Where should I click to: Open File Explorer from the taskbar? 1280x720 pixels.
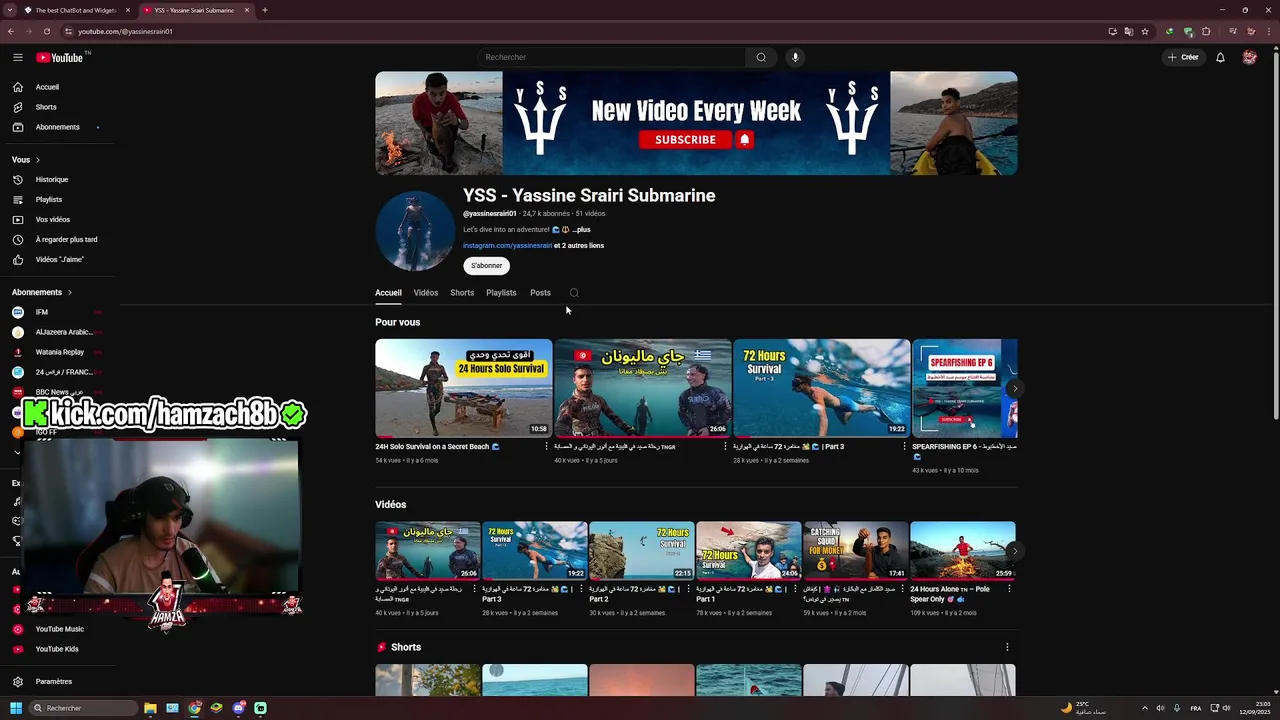coord(150,708)
